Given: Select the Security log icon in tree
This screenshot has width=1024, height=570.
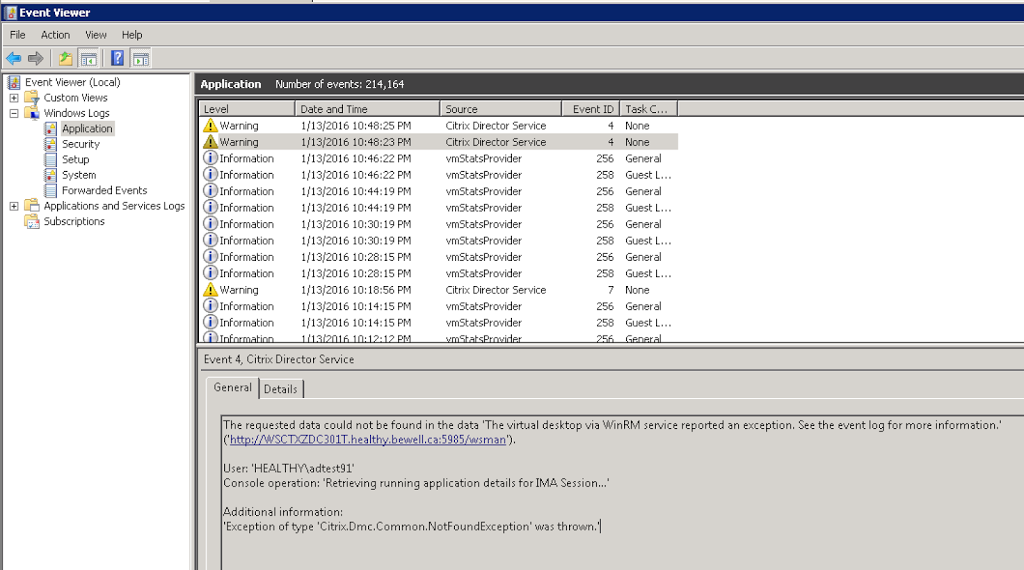Looking at the screenshot, I should tap(51, 144).
